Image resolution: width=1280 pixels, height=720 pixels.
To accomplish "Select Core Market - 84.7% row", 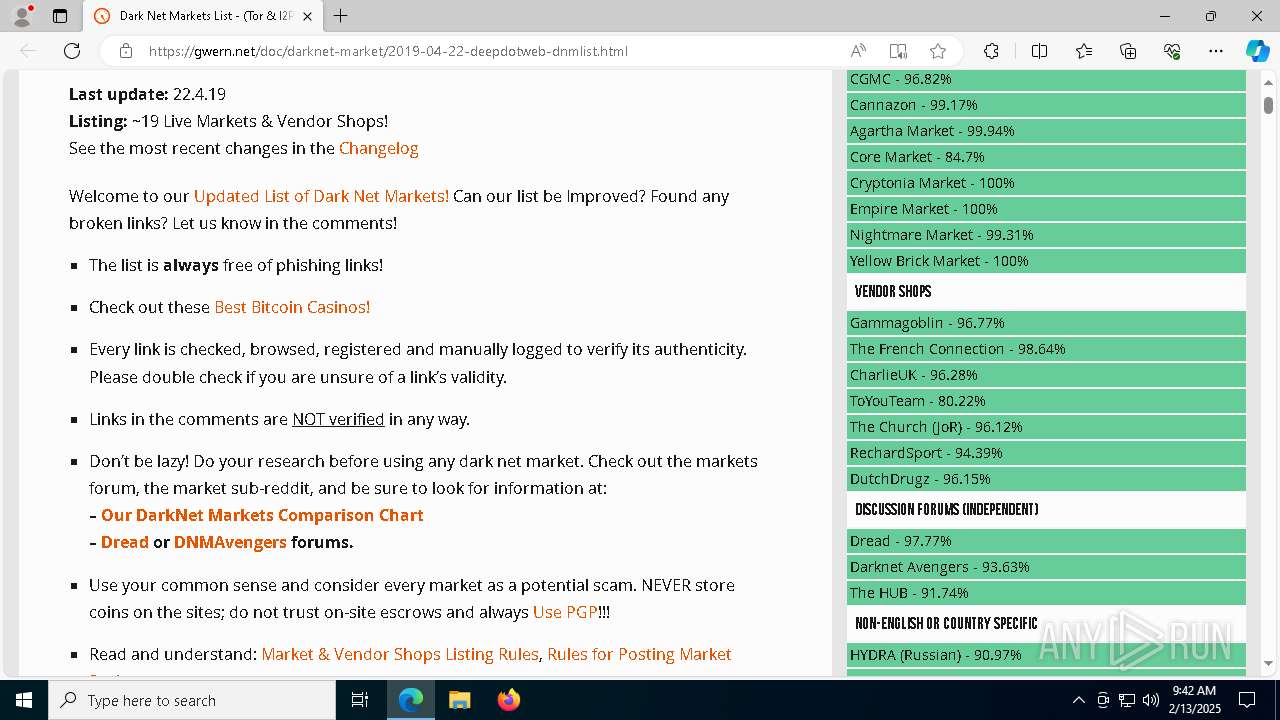I will (x=1046, y=157).
